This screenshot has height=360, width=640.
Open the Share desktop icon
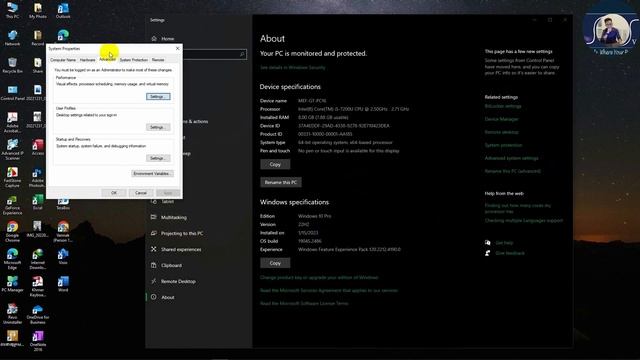click(x=38, y=65)
